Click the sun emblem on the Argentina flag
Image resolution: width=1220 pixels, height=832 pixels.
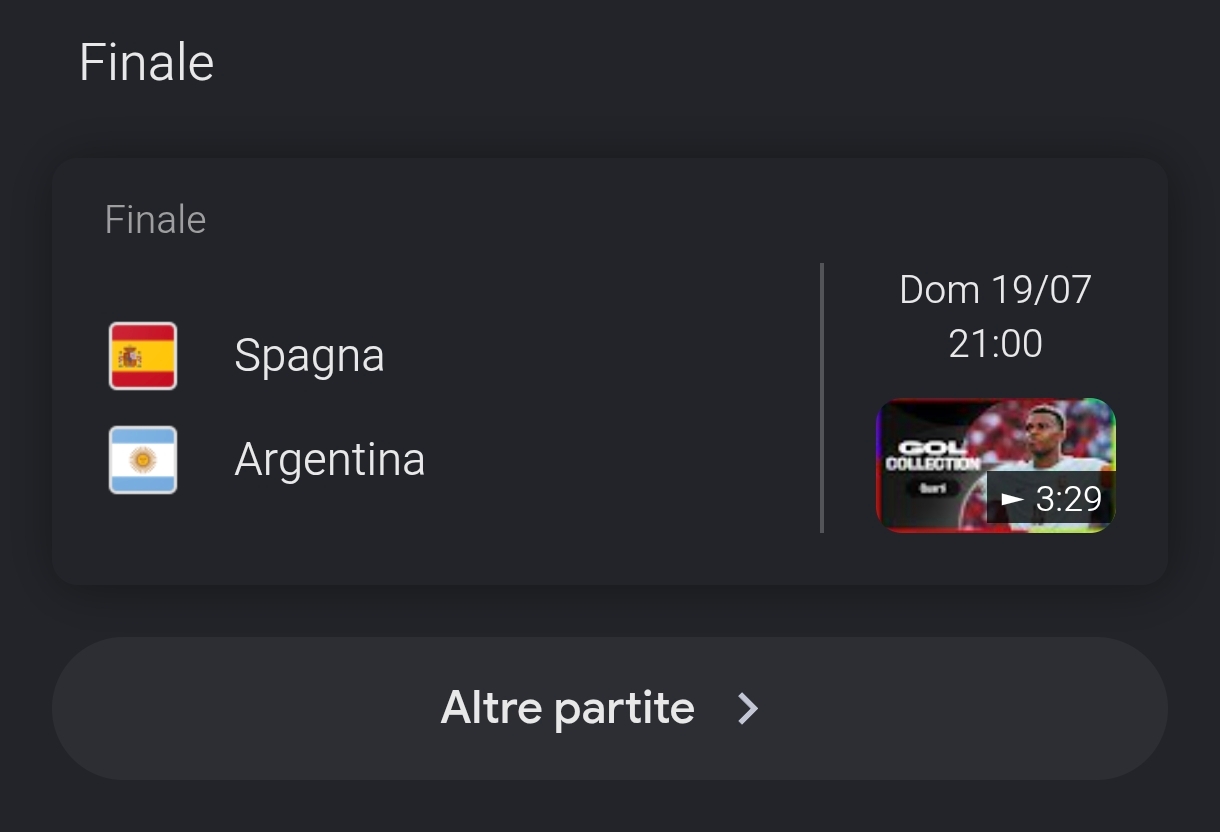pos(143,460)
